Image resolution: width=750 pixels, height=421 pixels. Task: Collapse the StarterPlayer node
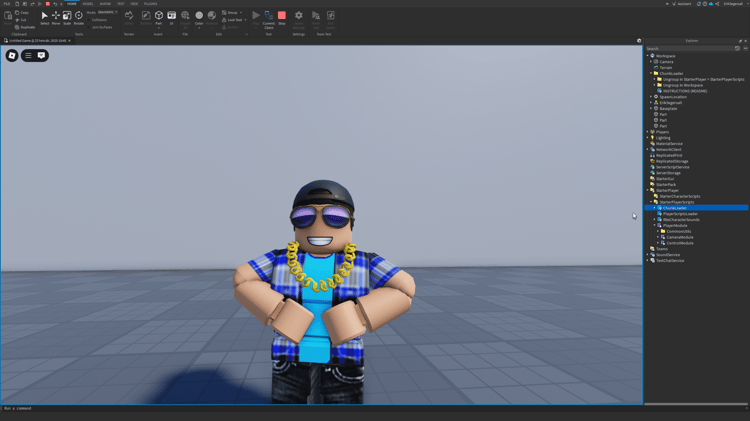pyautogui.click(x=648, y=190)
